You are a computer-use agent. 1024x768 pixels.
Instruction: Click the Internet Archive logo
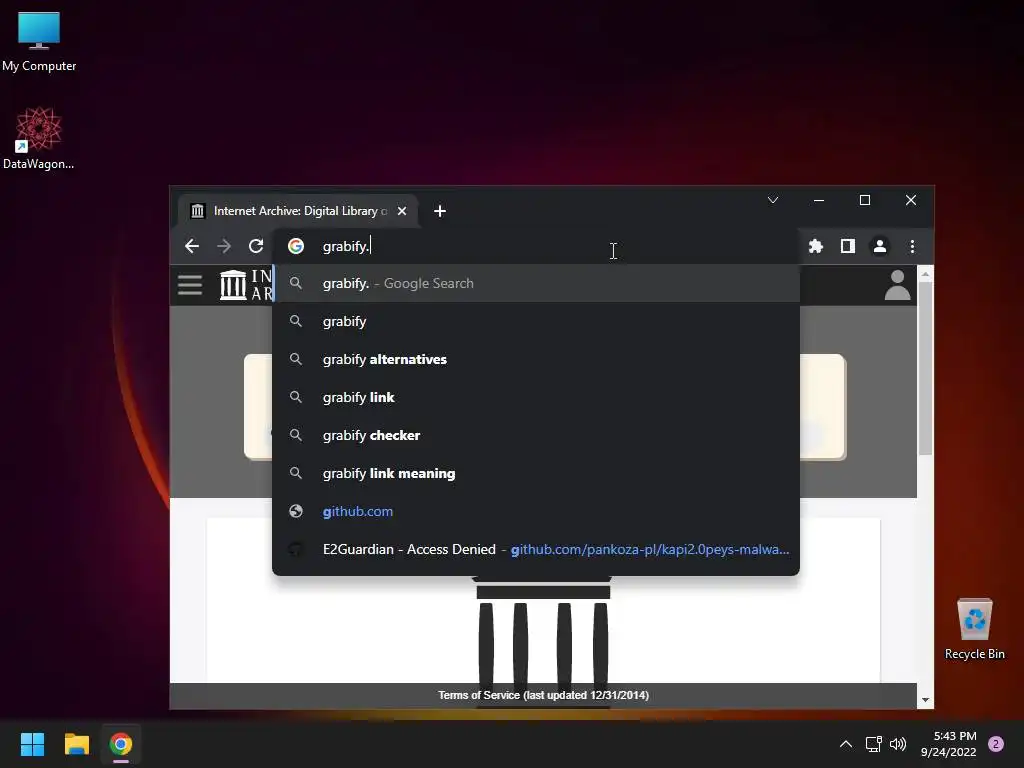(246, 285)
